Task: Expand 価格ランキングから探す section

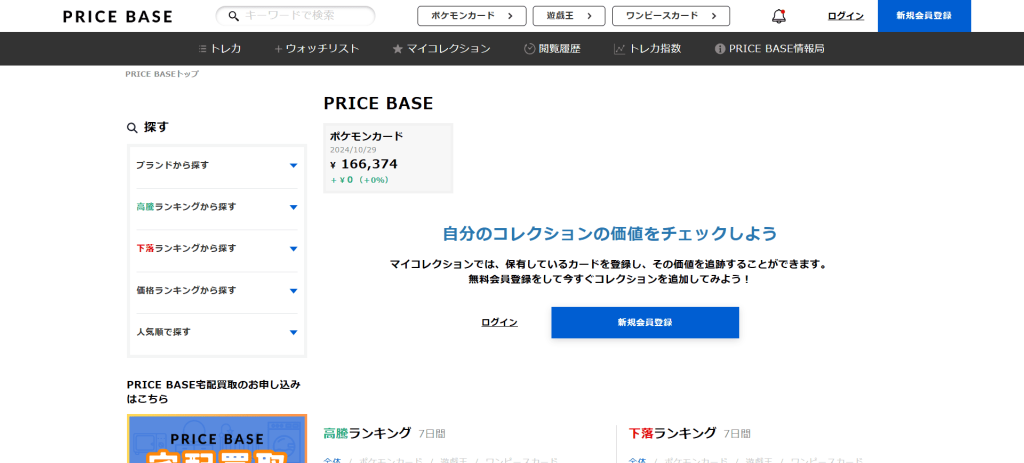Action: [x=217, y=291]
